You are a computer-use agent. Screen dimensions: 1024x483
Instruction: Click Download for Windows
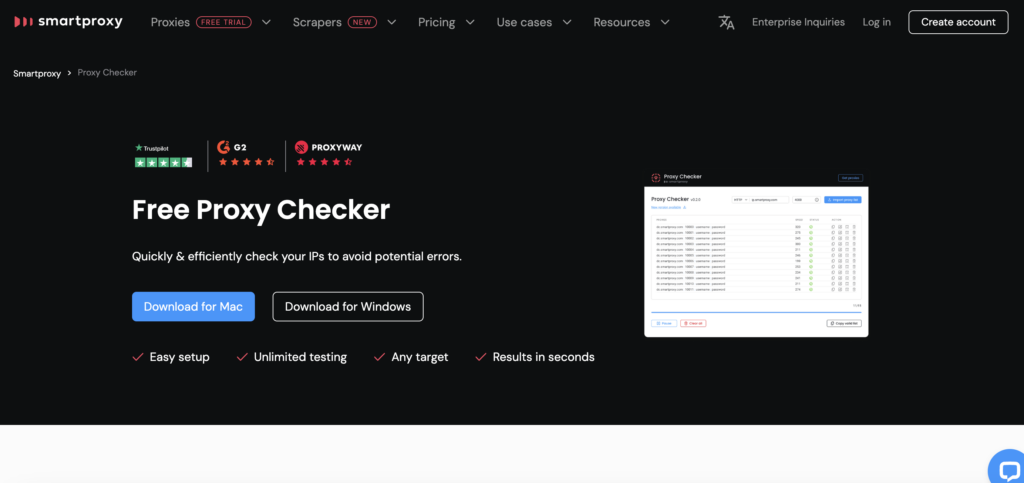tap(348, 307)
